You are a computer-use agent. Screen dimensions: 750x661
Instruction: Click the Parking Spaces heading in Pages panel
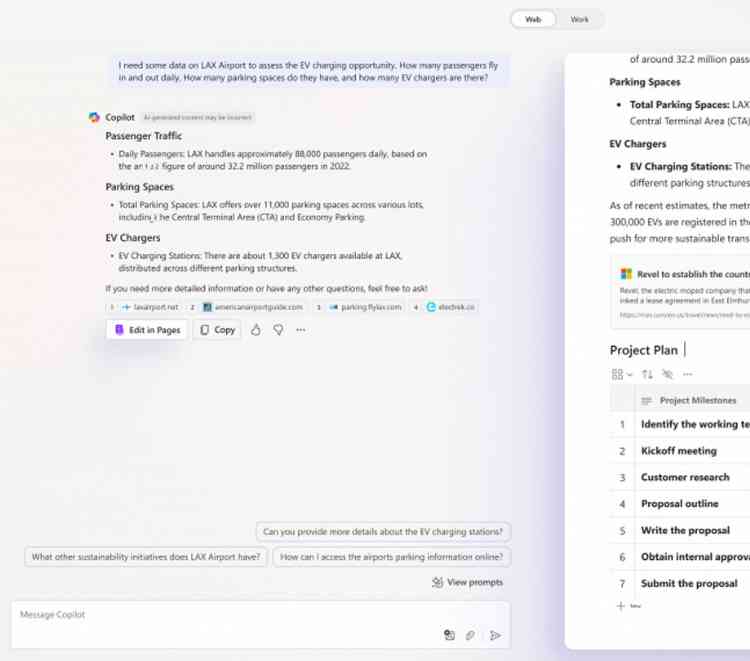click(x=644, y=82)
